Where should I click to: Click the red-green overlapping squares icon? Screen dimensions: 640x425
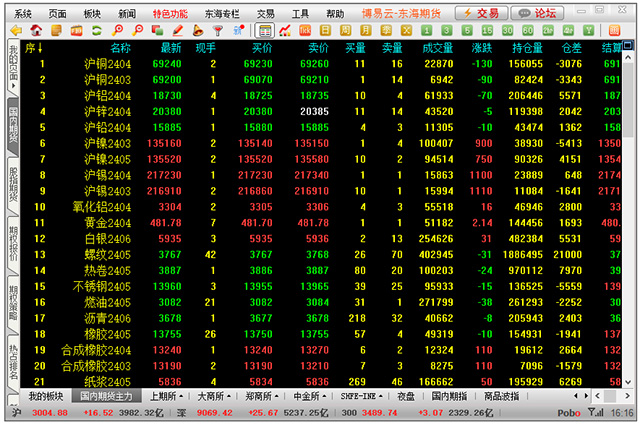tap(158, 30)
